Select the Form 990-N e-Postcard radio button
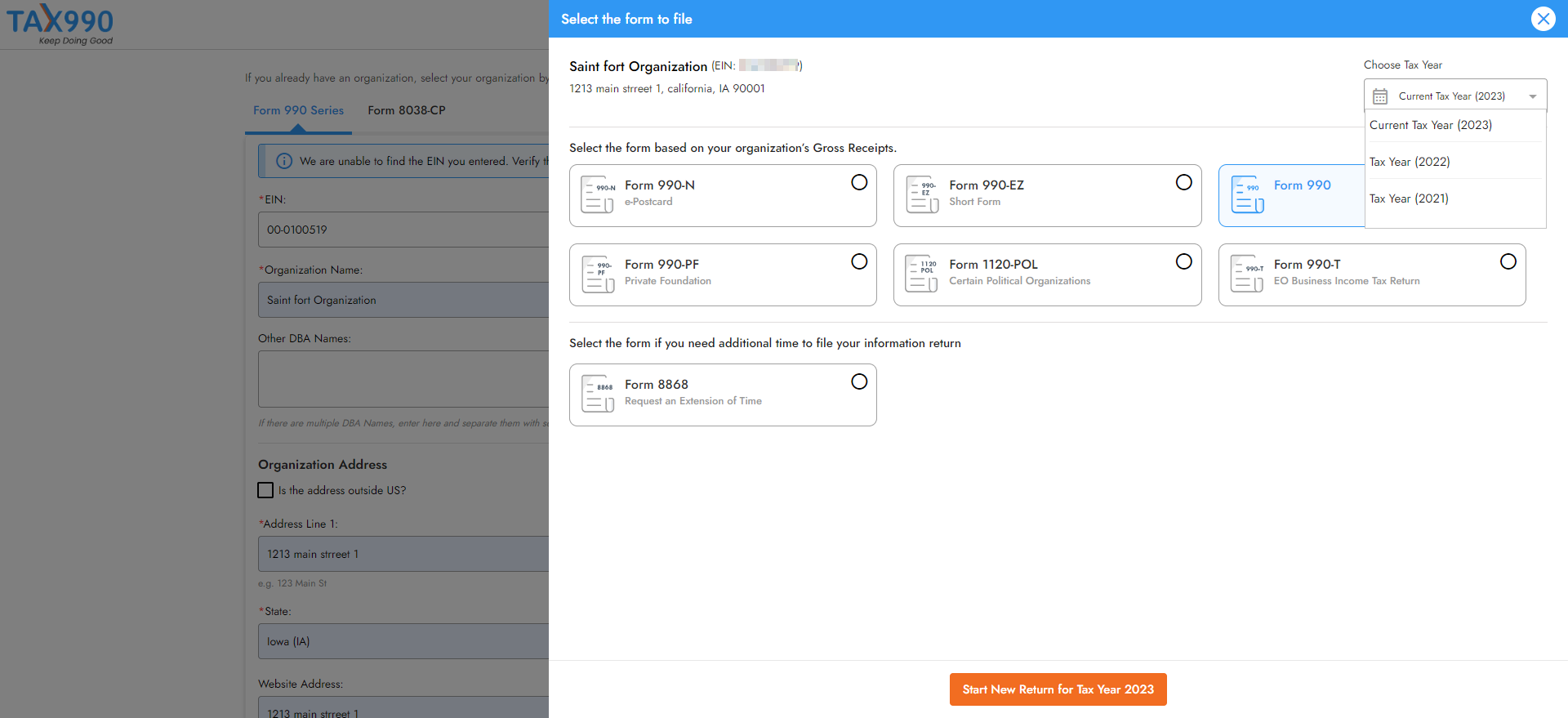Screen dimensions: 1568x718 (859, 182)
